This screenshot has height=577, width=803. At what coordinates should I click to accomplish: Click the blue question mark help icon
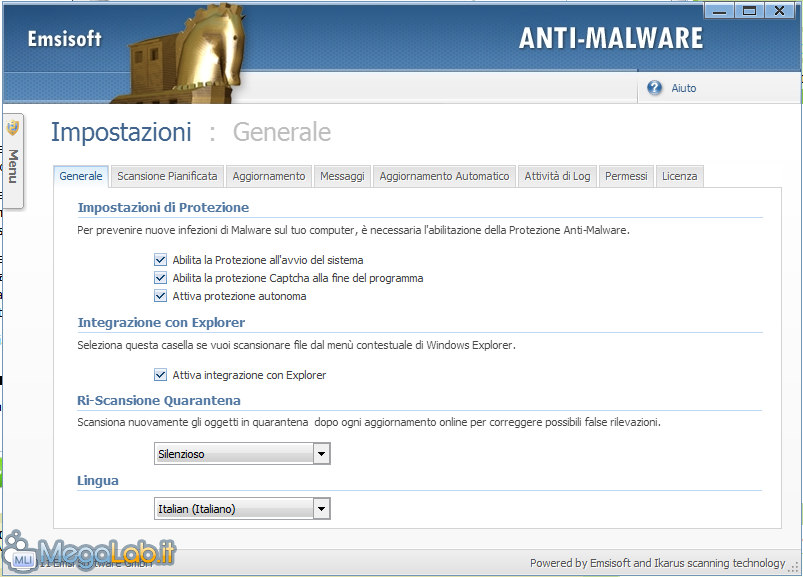(654, 88)
